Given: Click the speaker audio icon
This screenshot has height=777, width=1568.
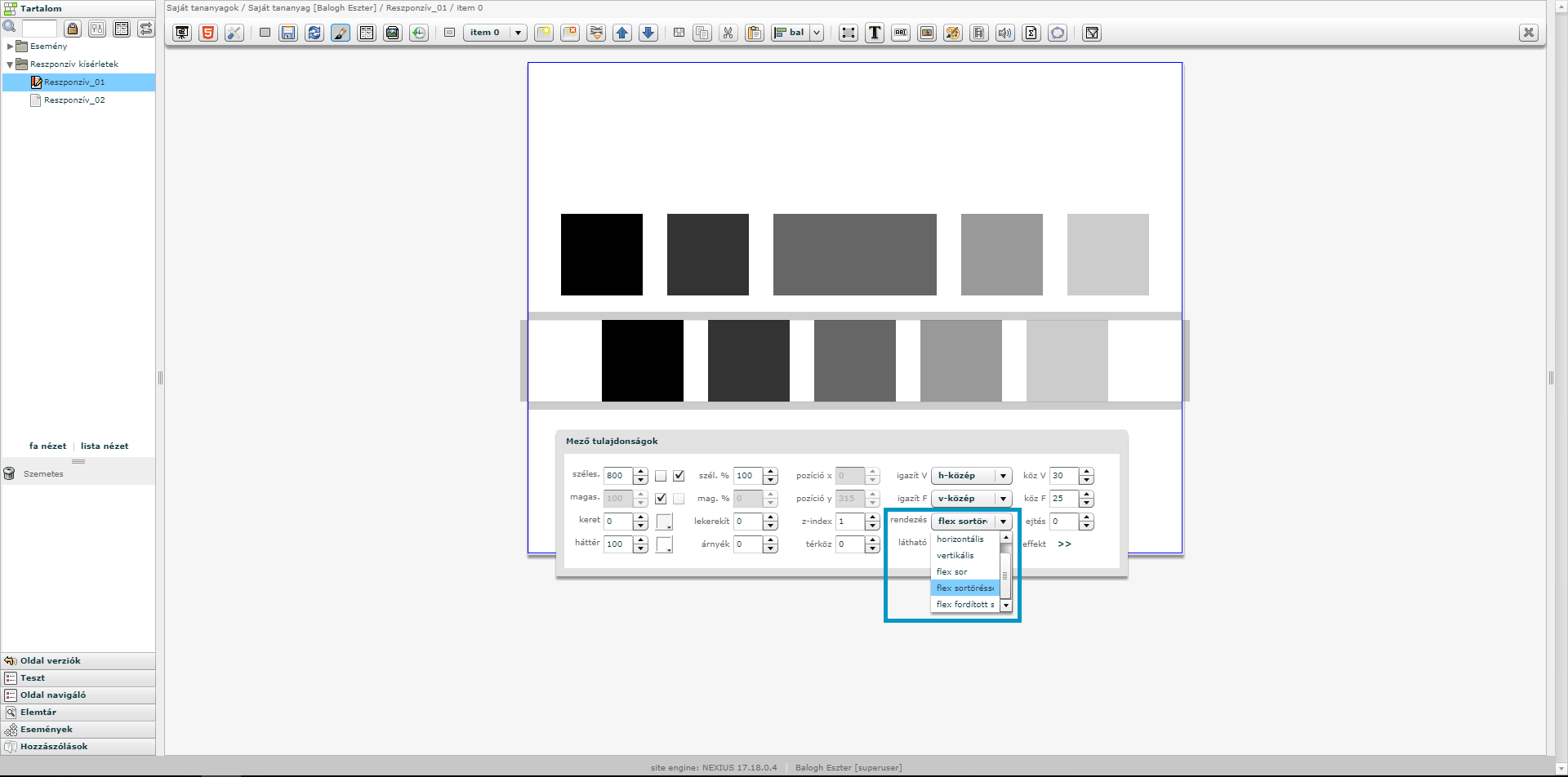Looking at the screenshot, I should tap(1005, 33).
